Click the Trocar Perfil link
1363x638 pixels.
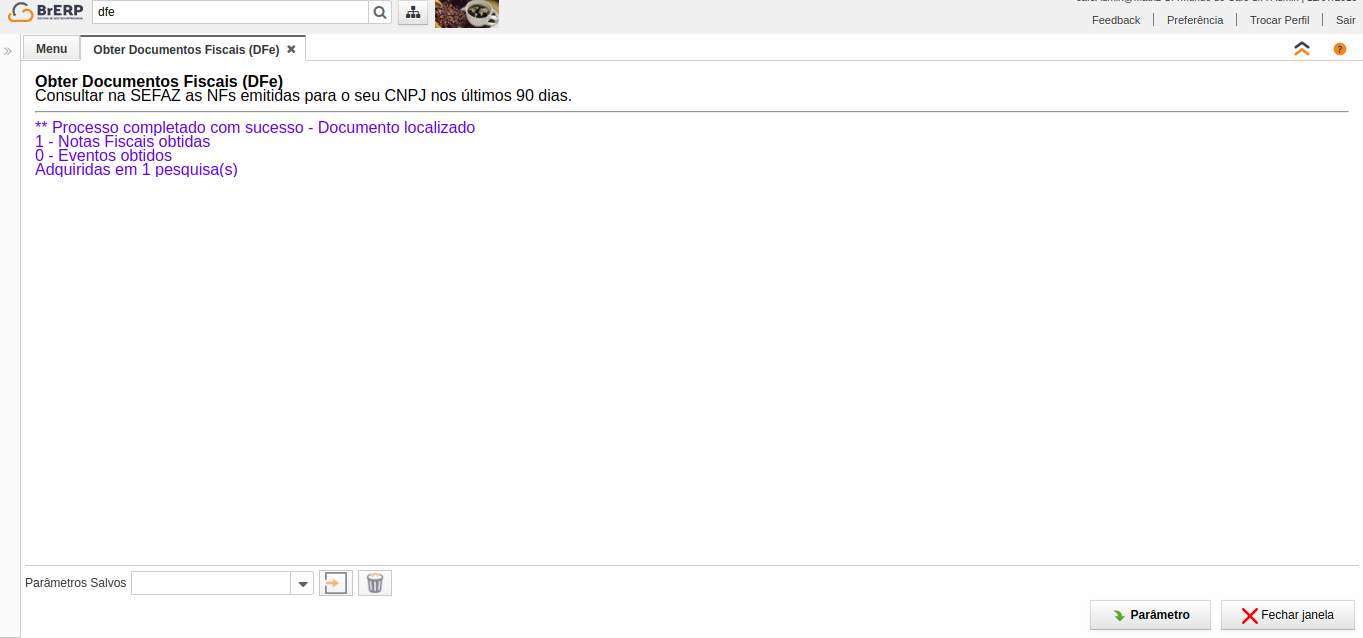click(1279, 20)
